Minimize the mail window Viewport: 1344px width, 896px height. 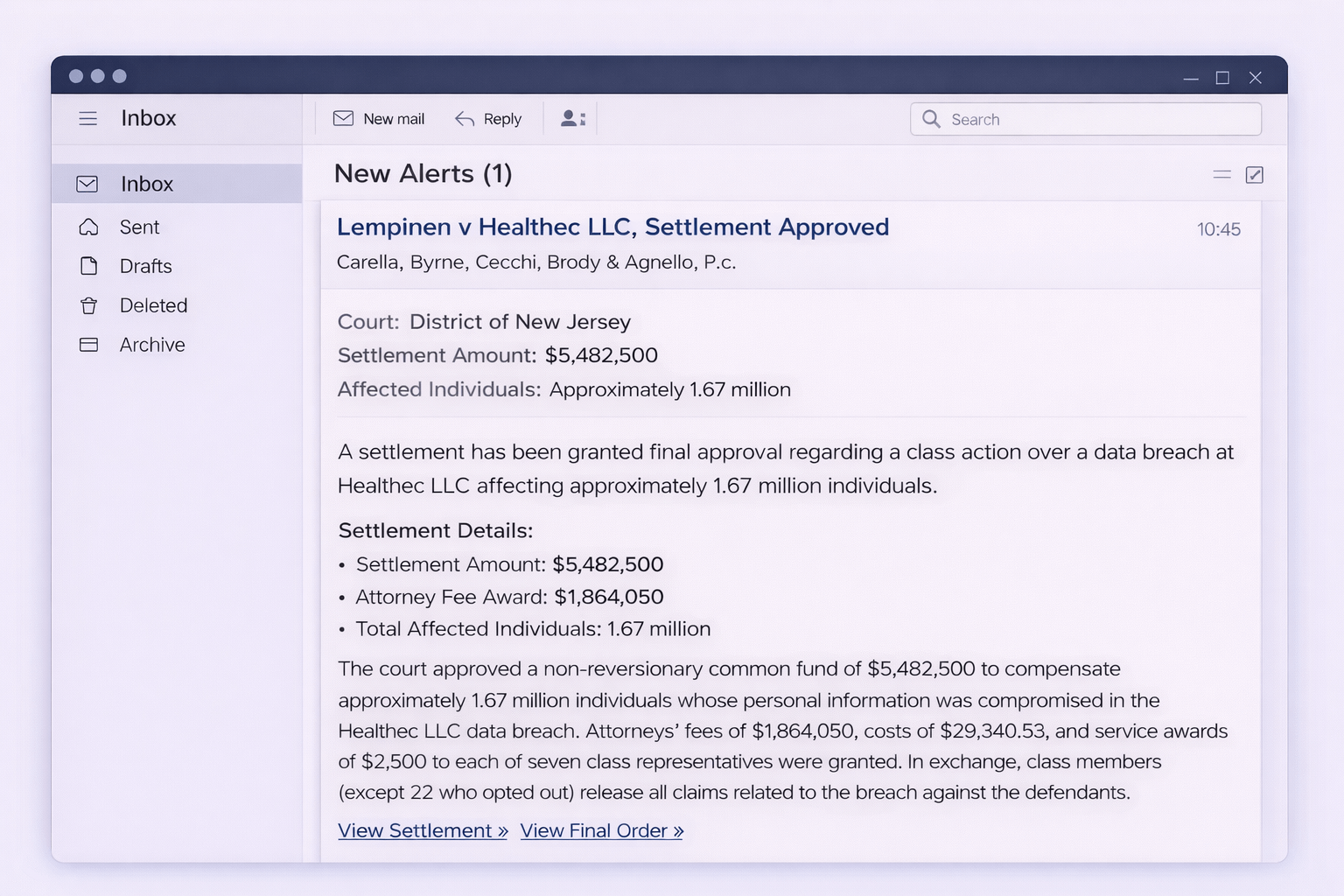click(x=1191, y=78)
